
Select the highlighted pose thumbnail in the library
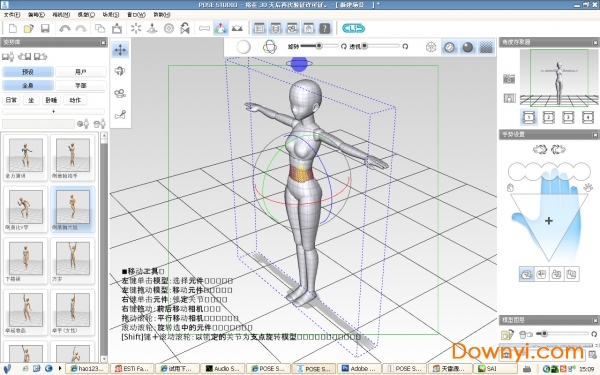[x=73, y=209]
